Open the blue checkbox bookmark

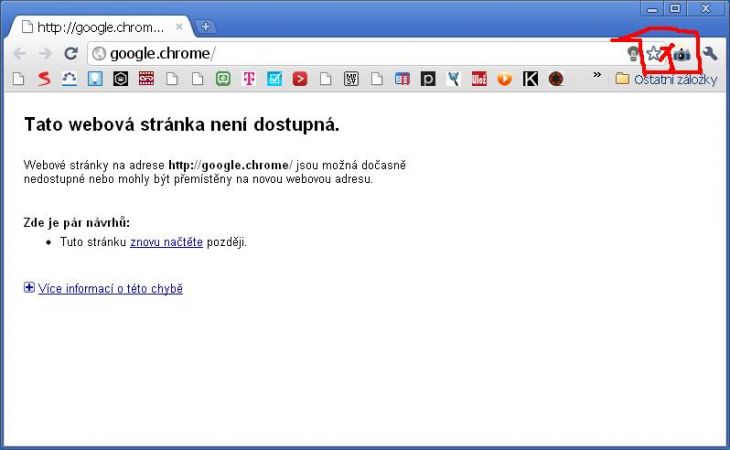274,79
